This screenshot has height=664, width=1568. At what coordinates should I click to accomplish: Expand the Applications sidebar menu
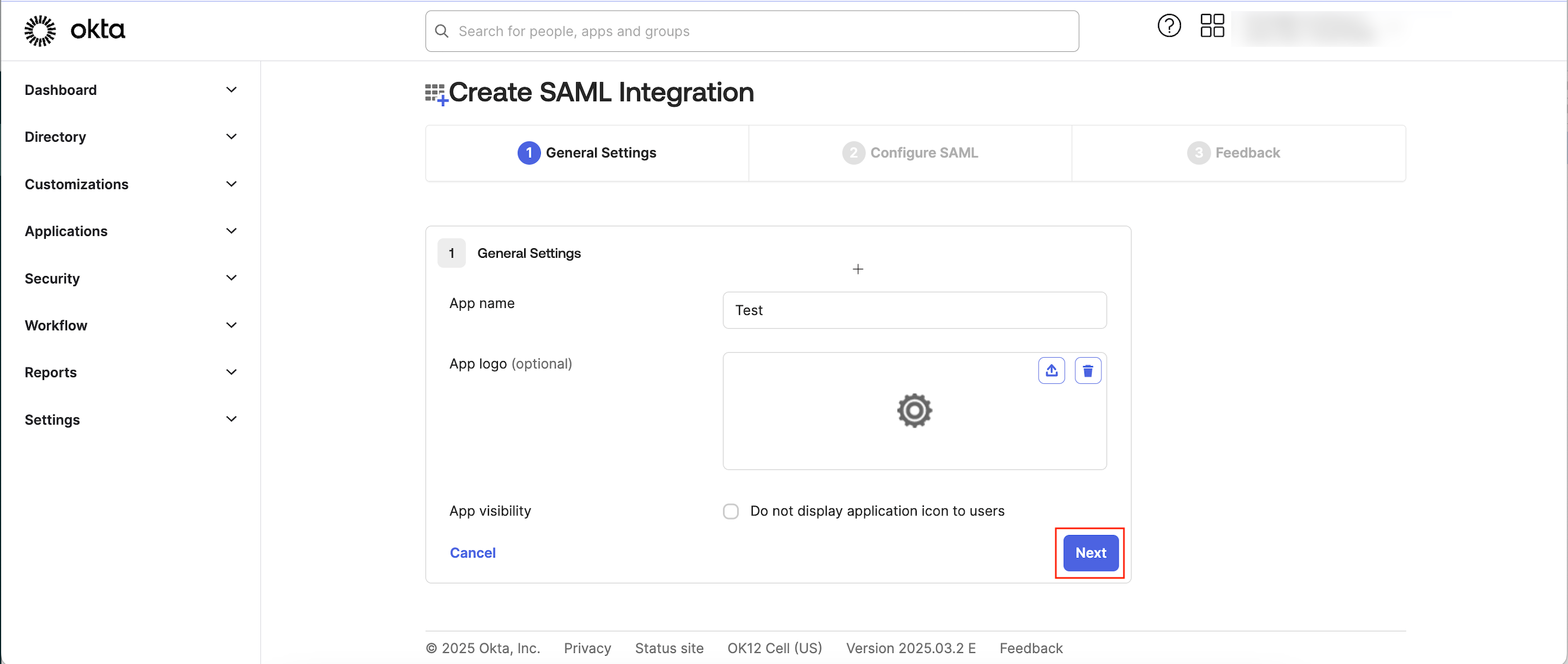coord(231,232)
